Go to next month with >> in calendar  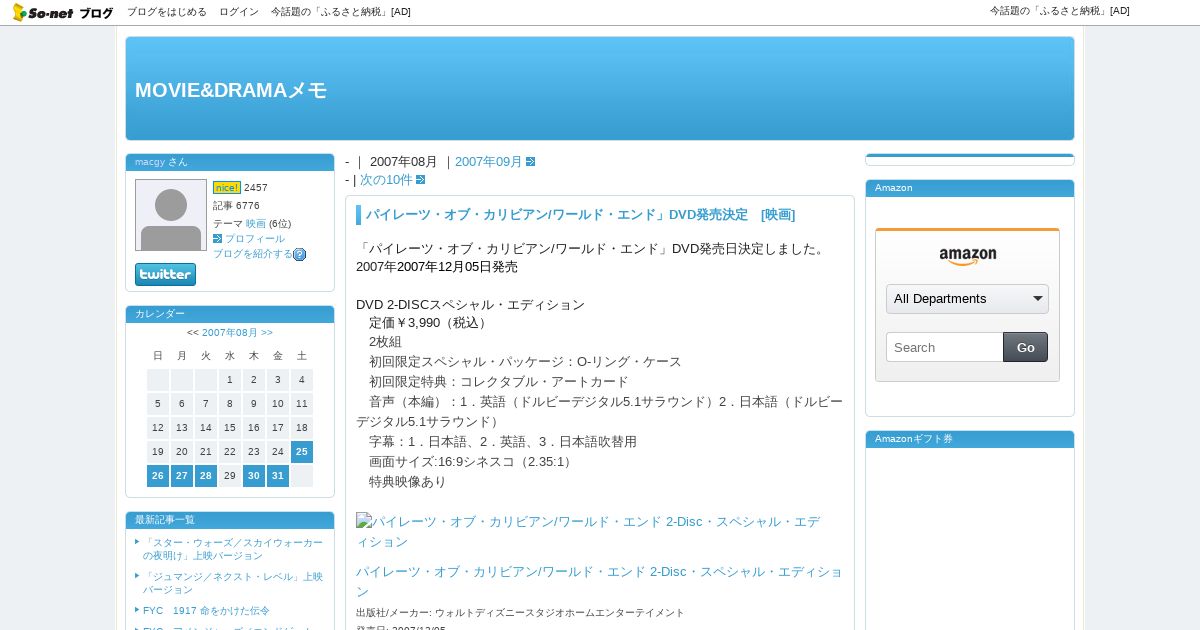[267, 333]
